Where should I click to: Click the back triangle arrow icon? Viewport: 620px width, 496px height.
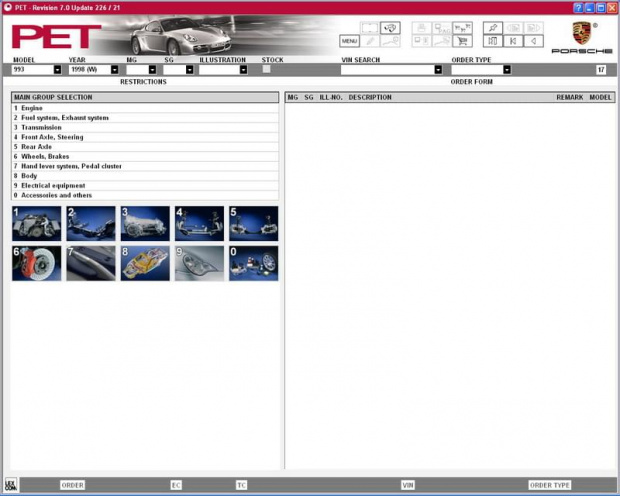click(x=533, y=41)
